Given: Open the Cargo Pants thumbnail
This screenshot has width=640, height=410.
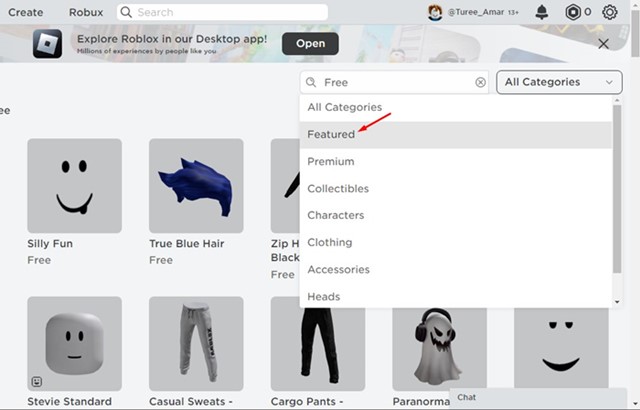Looking at the screenshot, I should pyautogui.click(x=318, y=349).
